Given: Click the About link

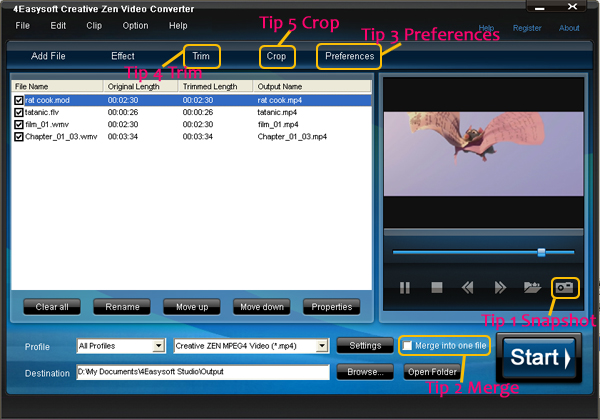Looking at the screenshot, I should tap(569, 28).
